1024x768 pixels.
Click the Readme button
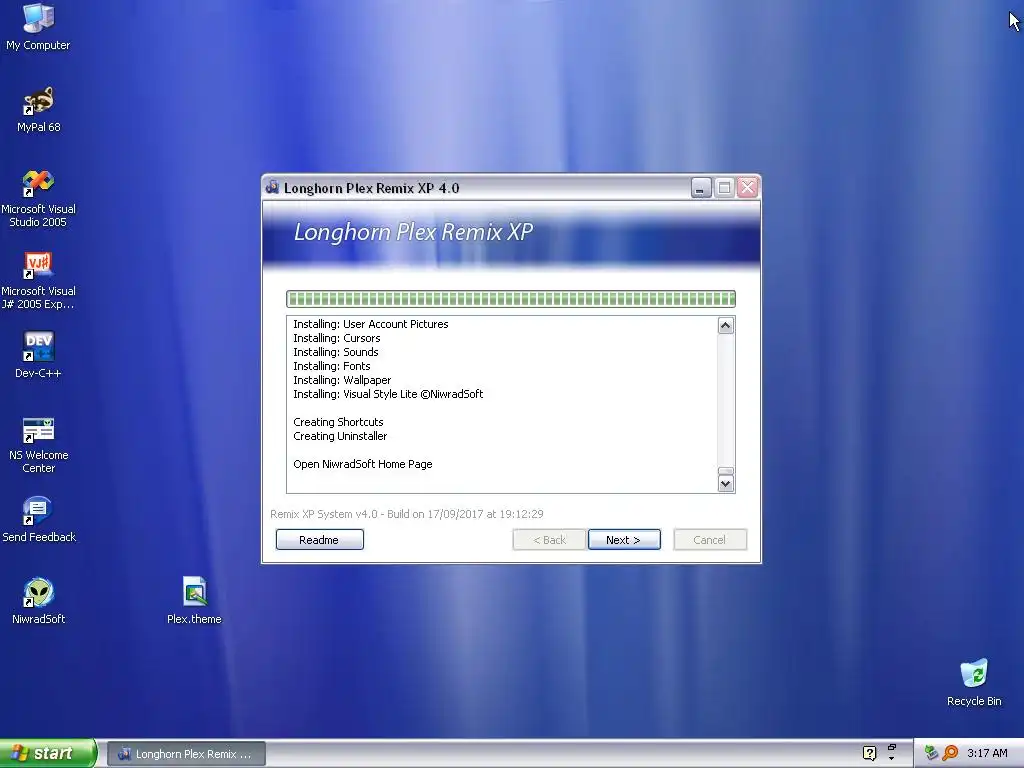click(319, 539)
